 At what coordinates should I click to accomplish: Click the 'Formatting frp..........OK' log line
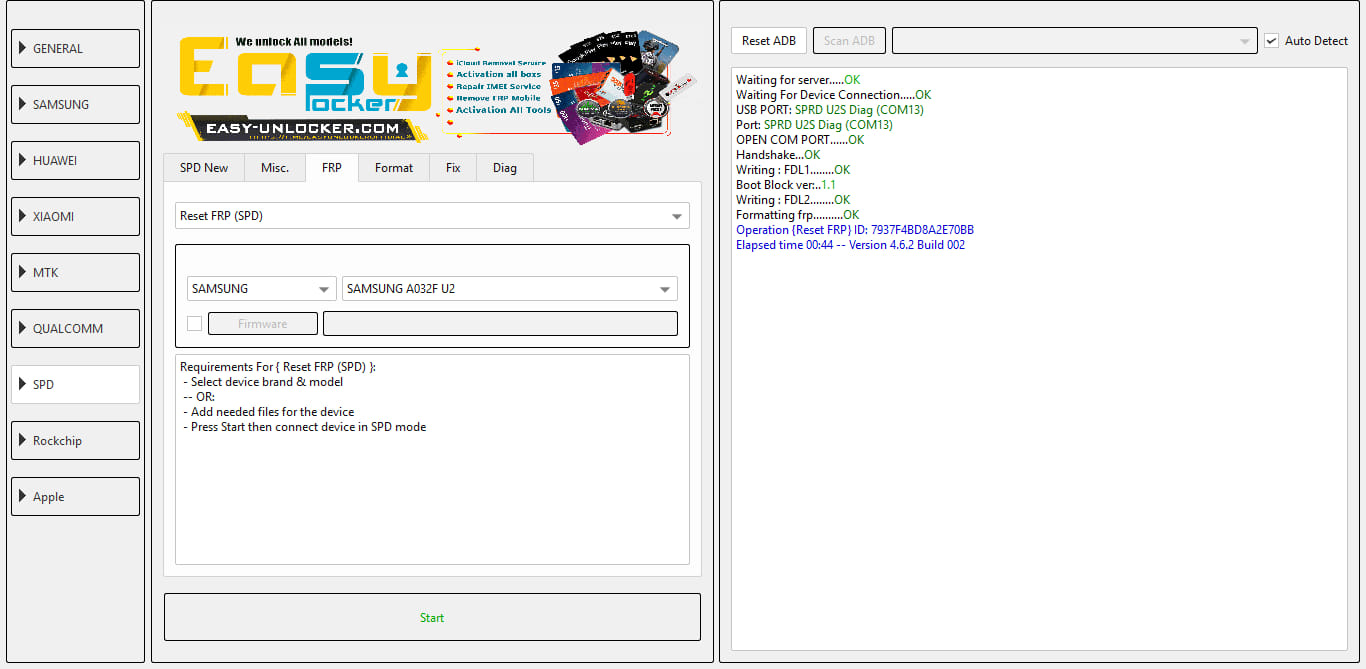pos(797,215)
